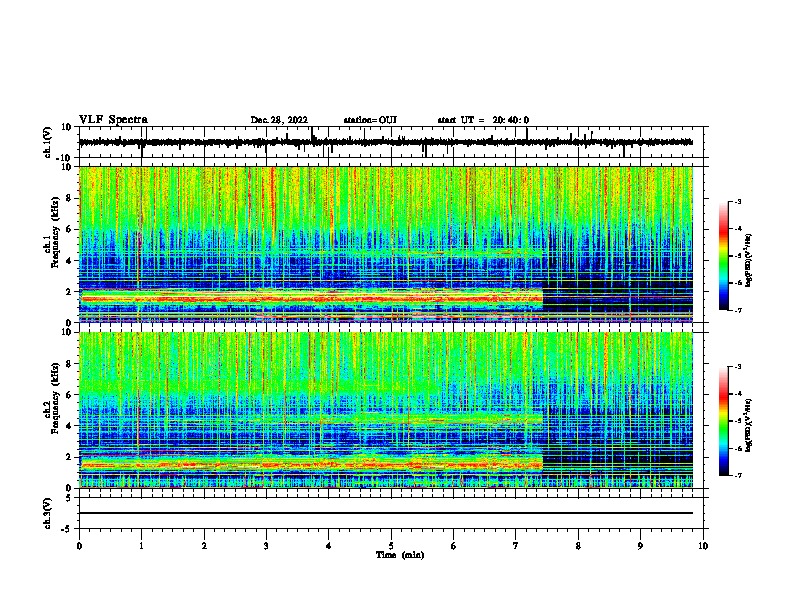Click the 6 tick on the time axis
Viewport: 792px width, 612px height.
pos(453,546)
